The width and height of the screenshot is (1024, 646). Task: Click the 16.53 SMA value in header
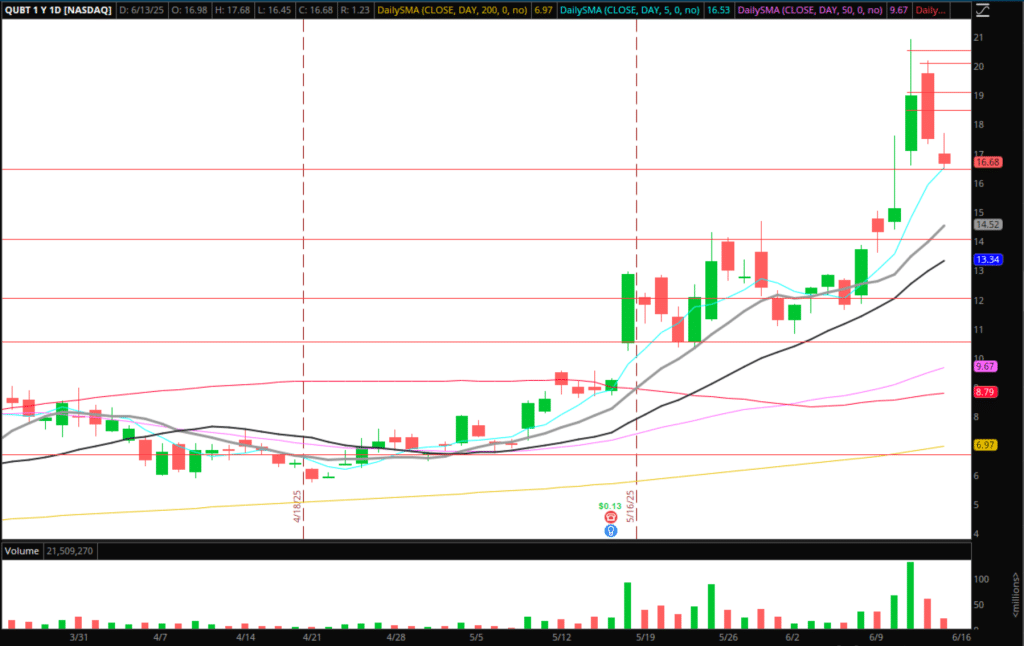pyautogui.click(x=718, y=10)
